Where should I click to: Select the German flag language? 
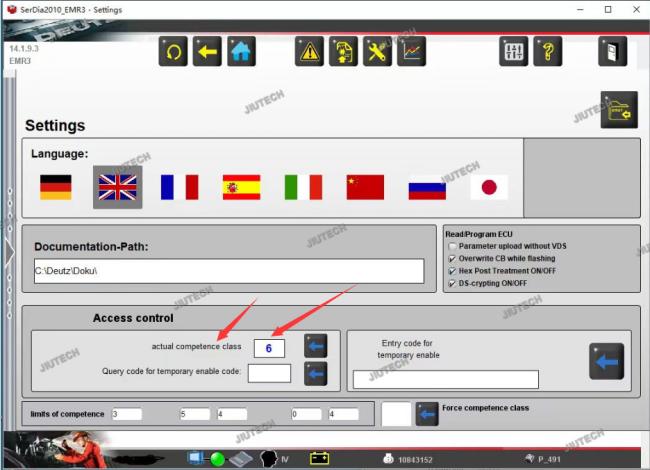[x=56, y=187]
